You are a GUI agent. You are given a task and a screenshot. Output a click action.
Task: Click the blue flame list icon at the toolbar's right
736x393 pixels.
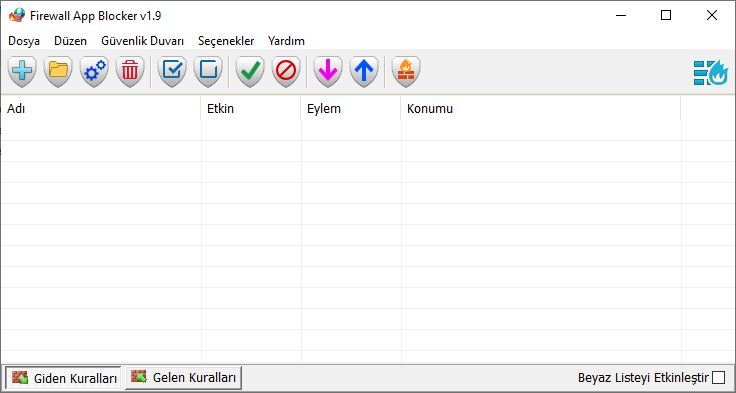pos(711,73)
